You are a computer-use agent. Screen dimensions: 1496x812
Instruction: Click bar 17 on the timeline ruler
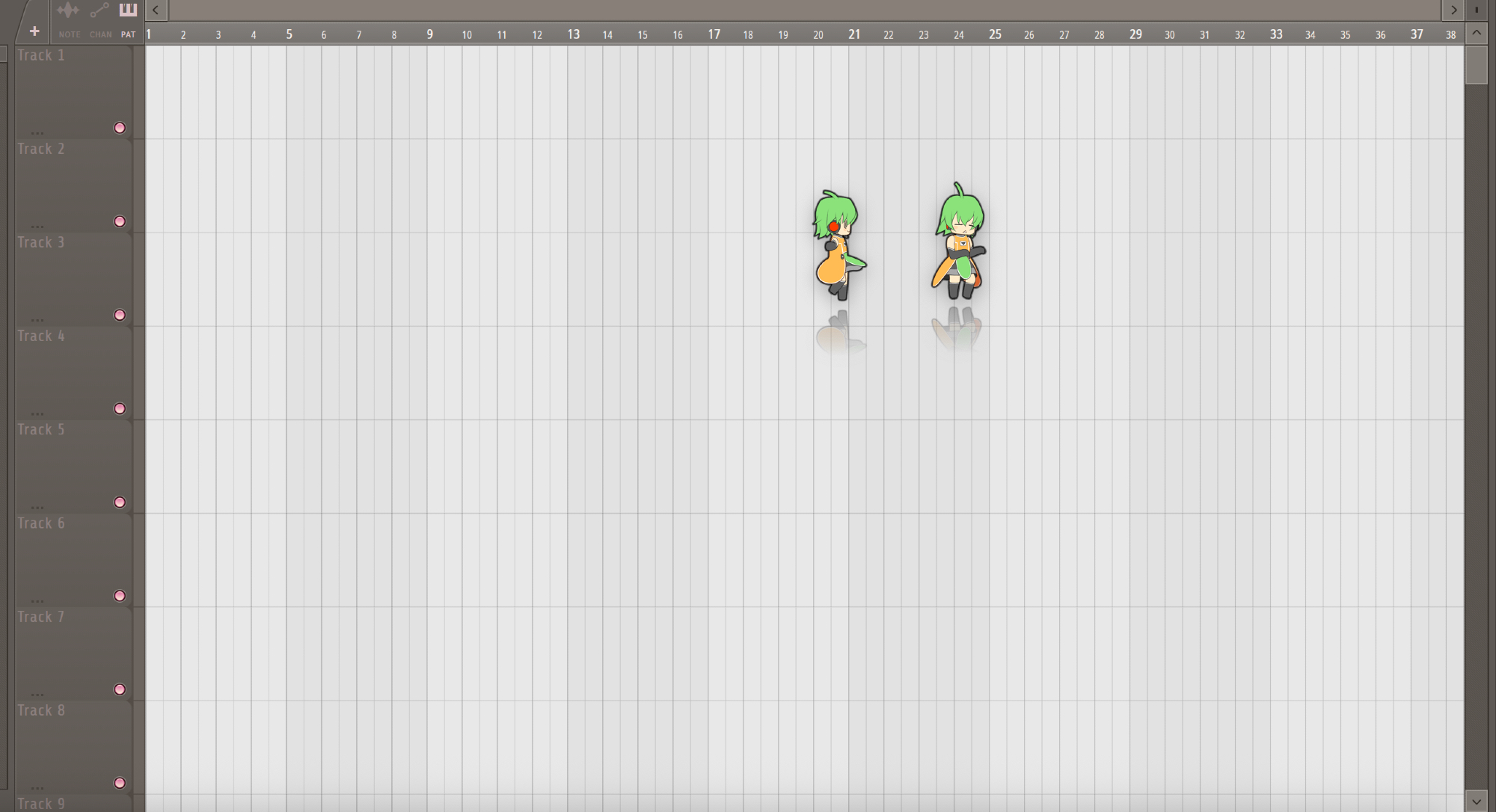(714, 34)
